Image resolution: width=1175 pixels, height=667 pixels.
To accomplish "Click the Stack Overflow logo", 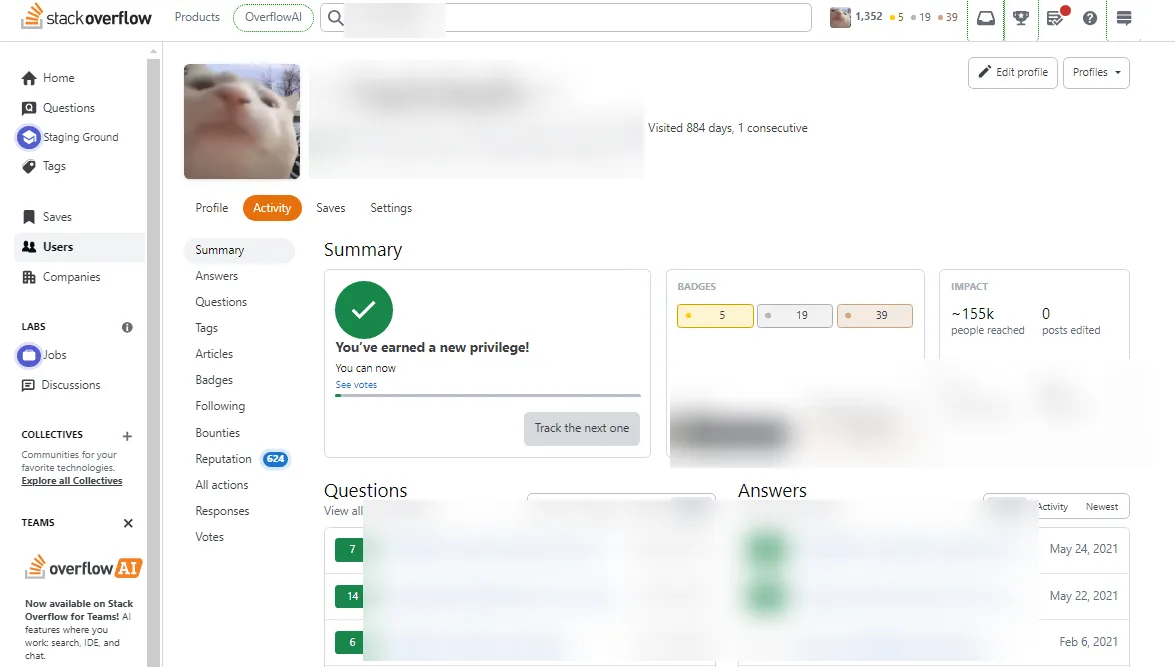I will [x=86, y=16].
